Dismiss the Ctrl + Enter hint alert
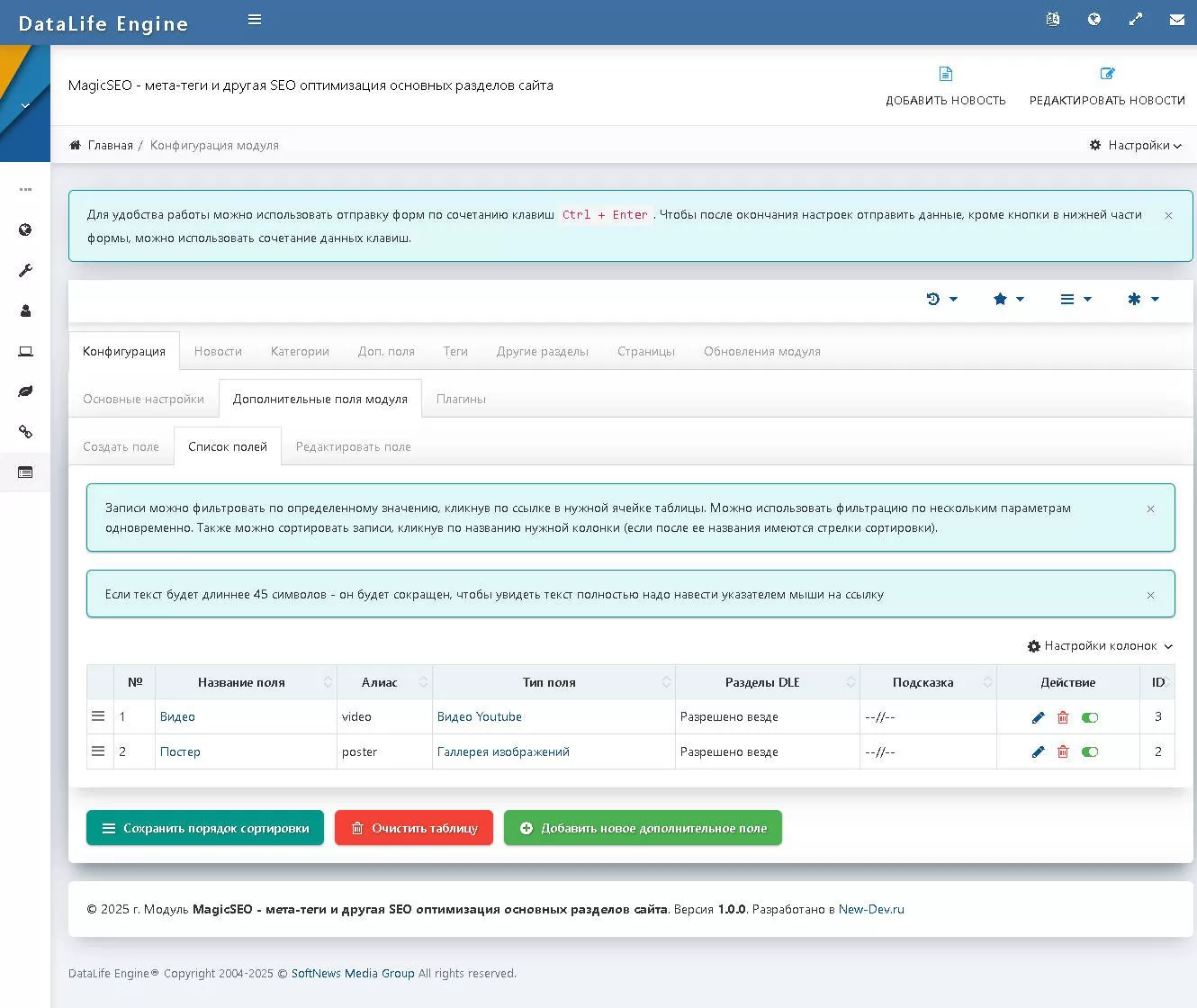The image size is (1197, 1008). pos(1168,215)
